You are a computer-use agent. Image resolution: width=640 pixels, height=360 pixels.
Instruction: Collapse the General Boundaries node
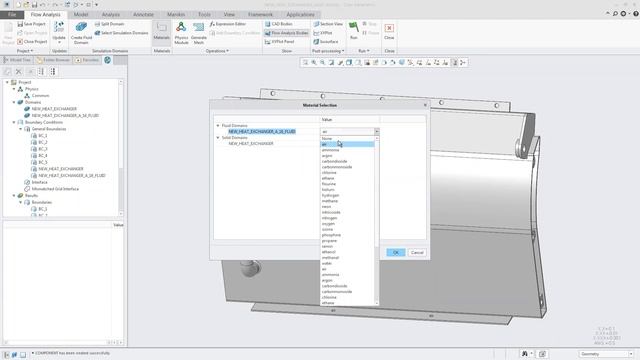pos(21,129)
